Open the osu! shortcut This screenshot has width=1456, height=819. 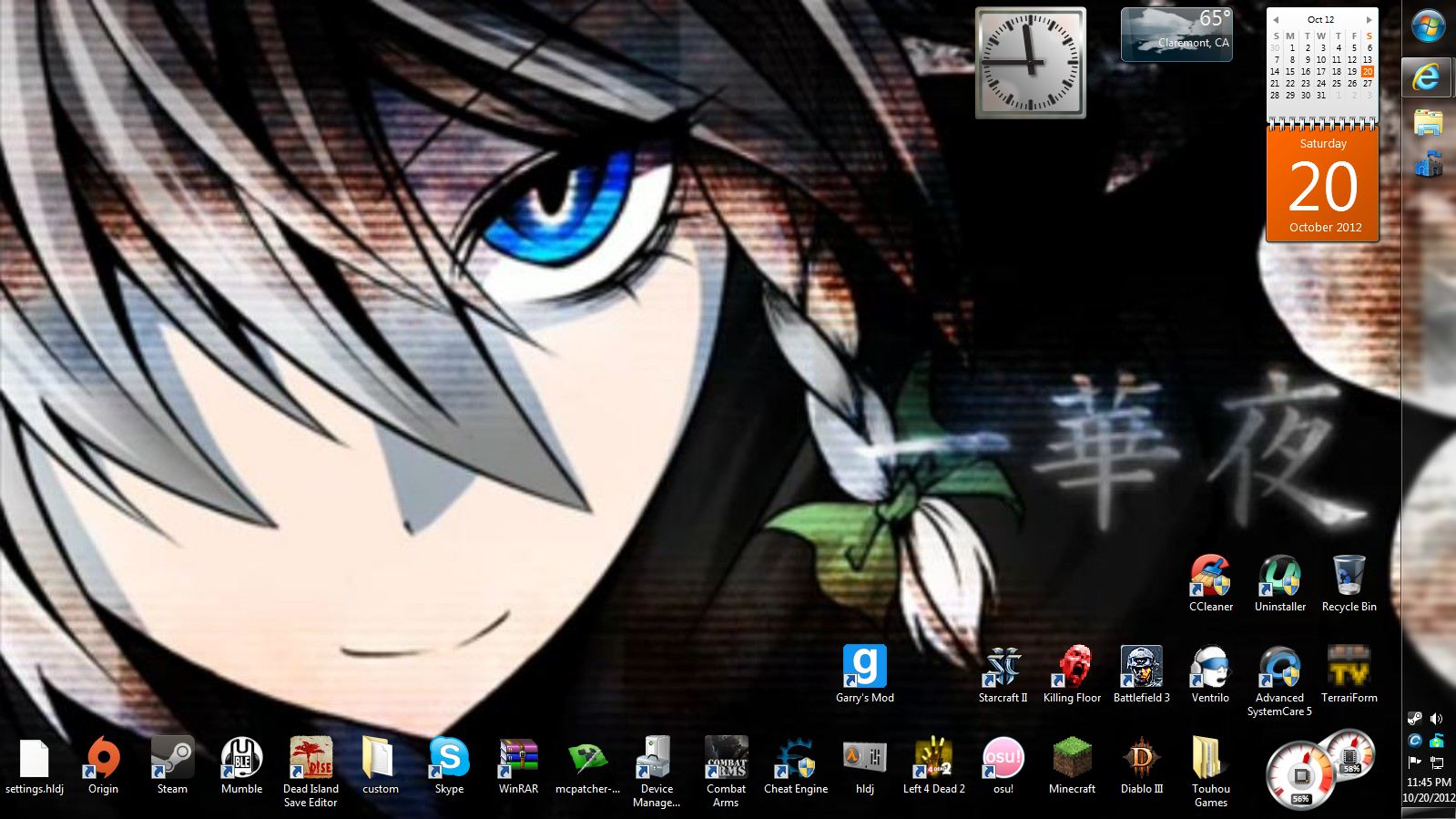[x=1003, y=766]
